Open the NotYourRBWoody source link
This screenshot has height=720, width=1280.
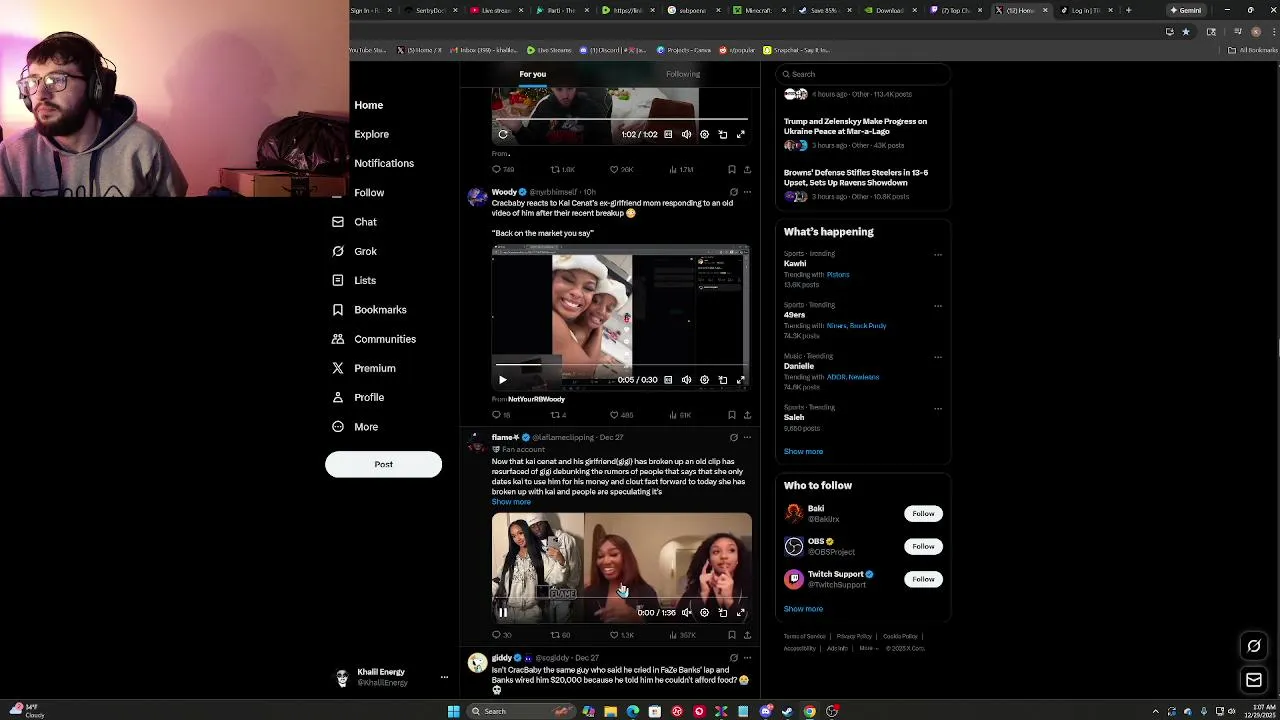[536, 399]
